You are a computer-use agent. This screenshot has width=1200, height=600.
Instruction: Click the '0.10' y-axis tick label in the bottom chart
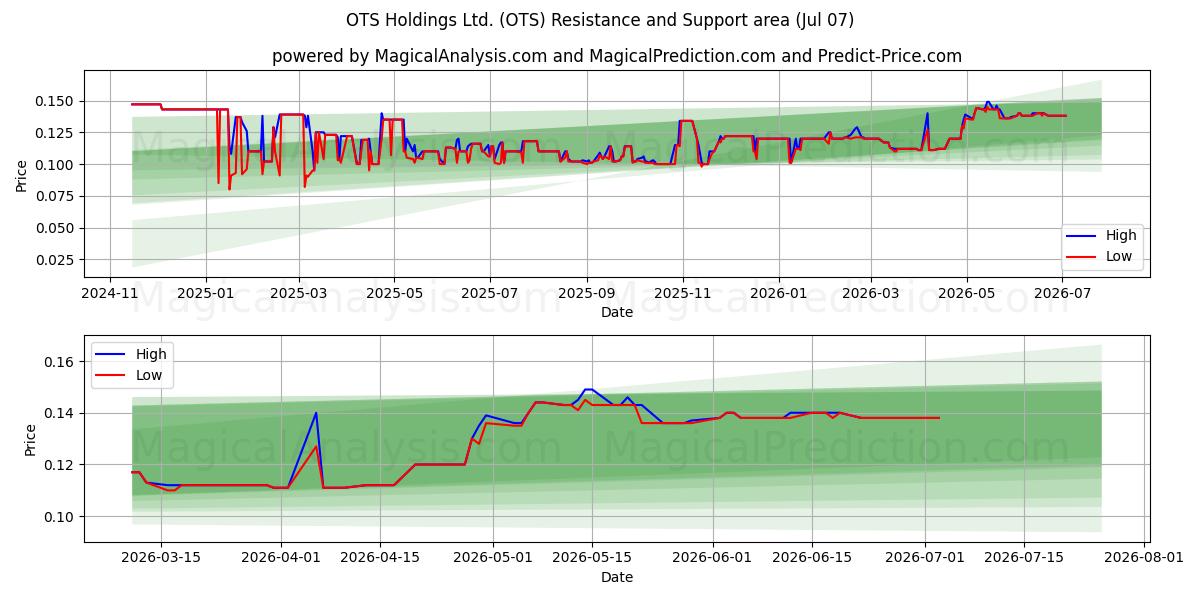60,517
